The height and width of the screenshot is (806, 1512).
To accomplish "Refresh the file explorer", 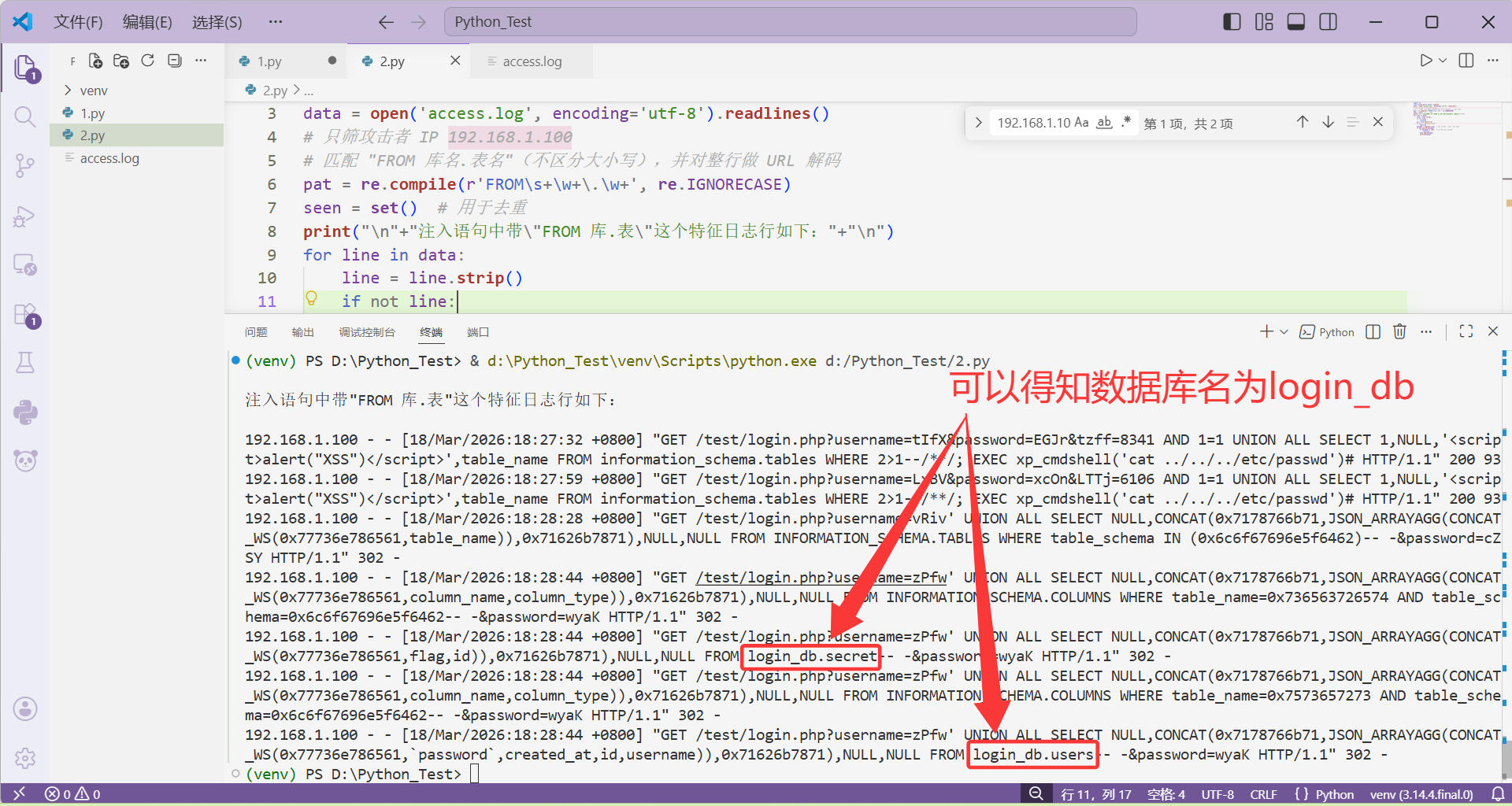I will point(147,61).
